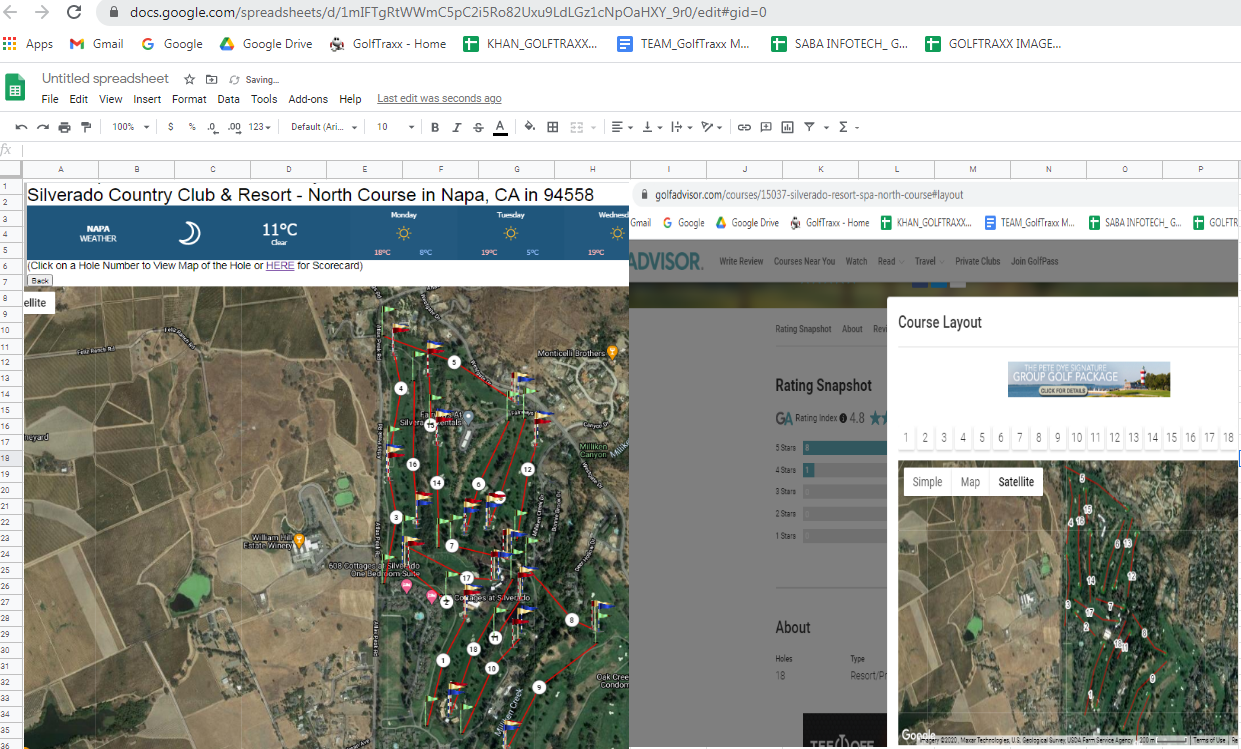The image size is (1241, 749).
Task: Open the Default font dropdown
Action: pos(322,127)
